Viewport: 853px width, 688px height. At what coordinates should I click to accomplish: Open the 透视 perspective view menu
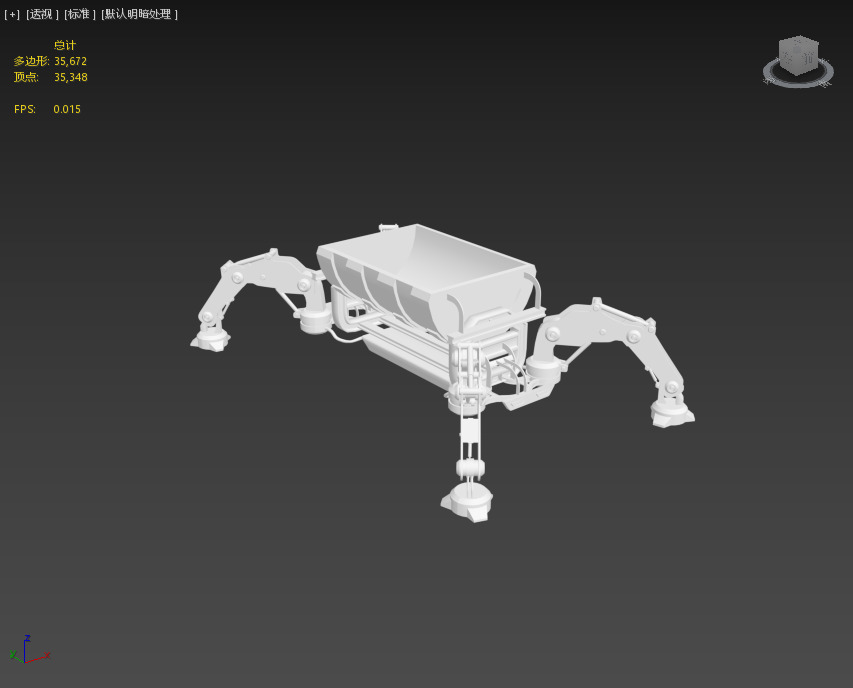pos(42,15)
